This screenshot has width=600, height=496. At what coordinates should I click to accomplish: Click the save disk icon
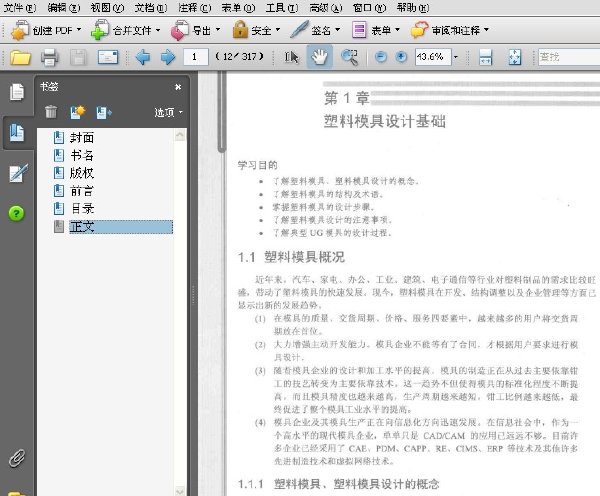(x=78, y=57)
